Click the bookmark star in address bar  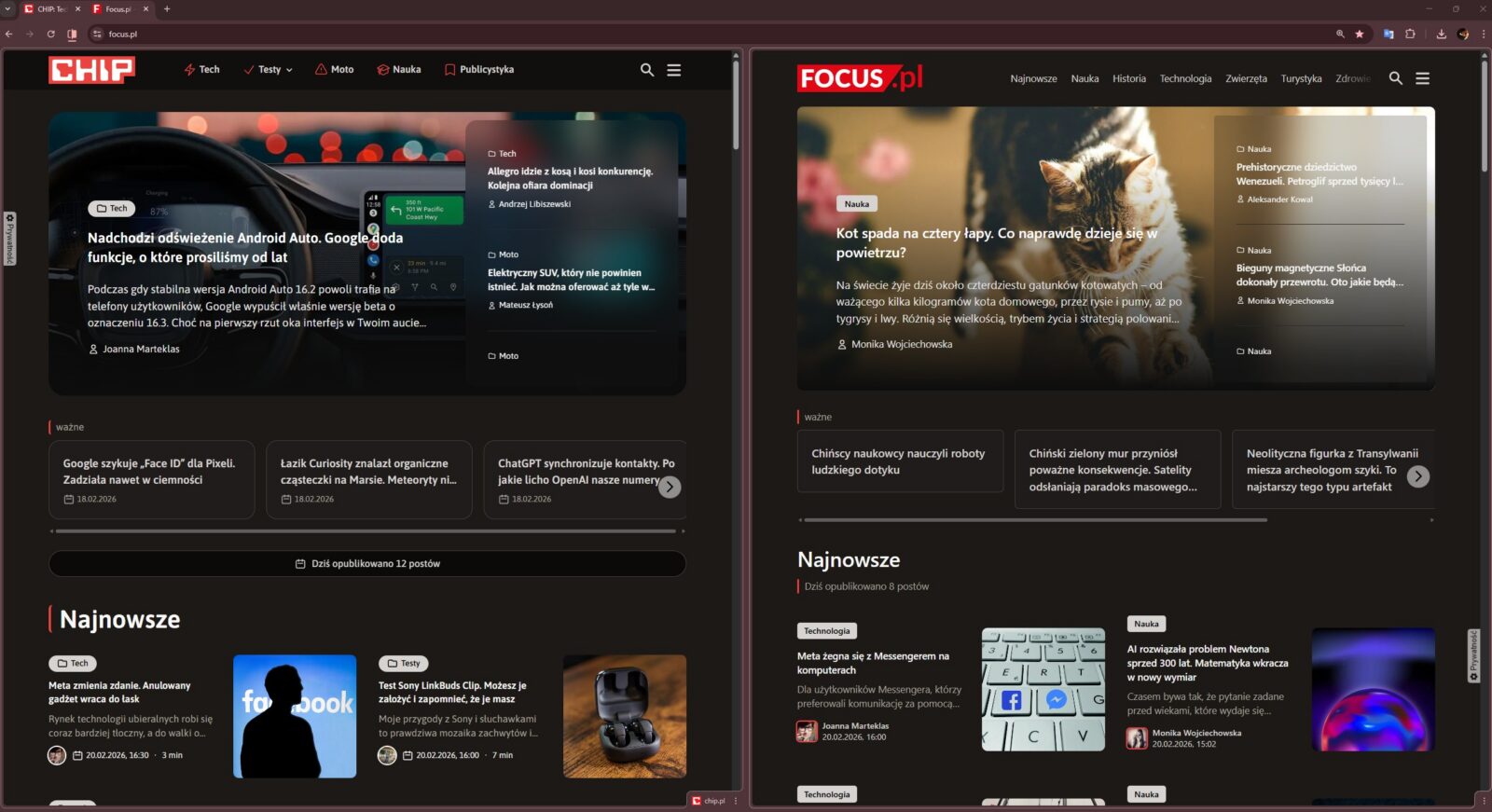tap(1359, 34)
